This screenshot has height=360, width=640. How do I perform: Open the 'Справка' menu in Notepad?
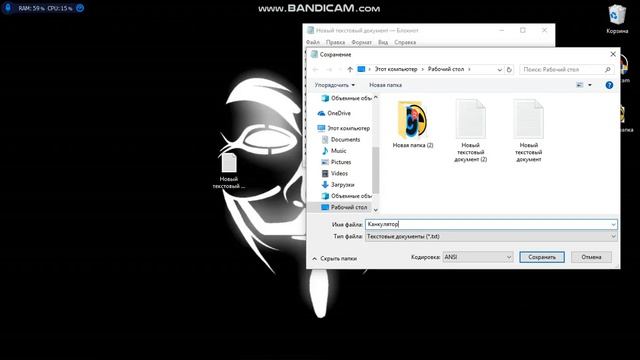405,42
